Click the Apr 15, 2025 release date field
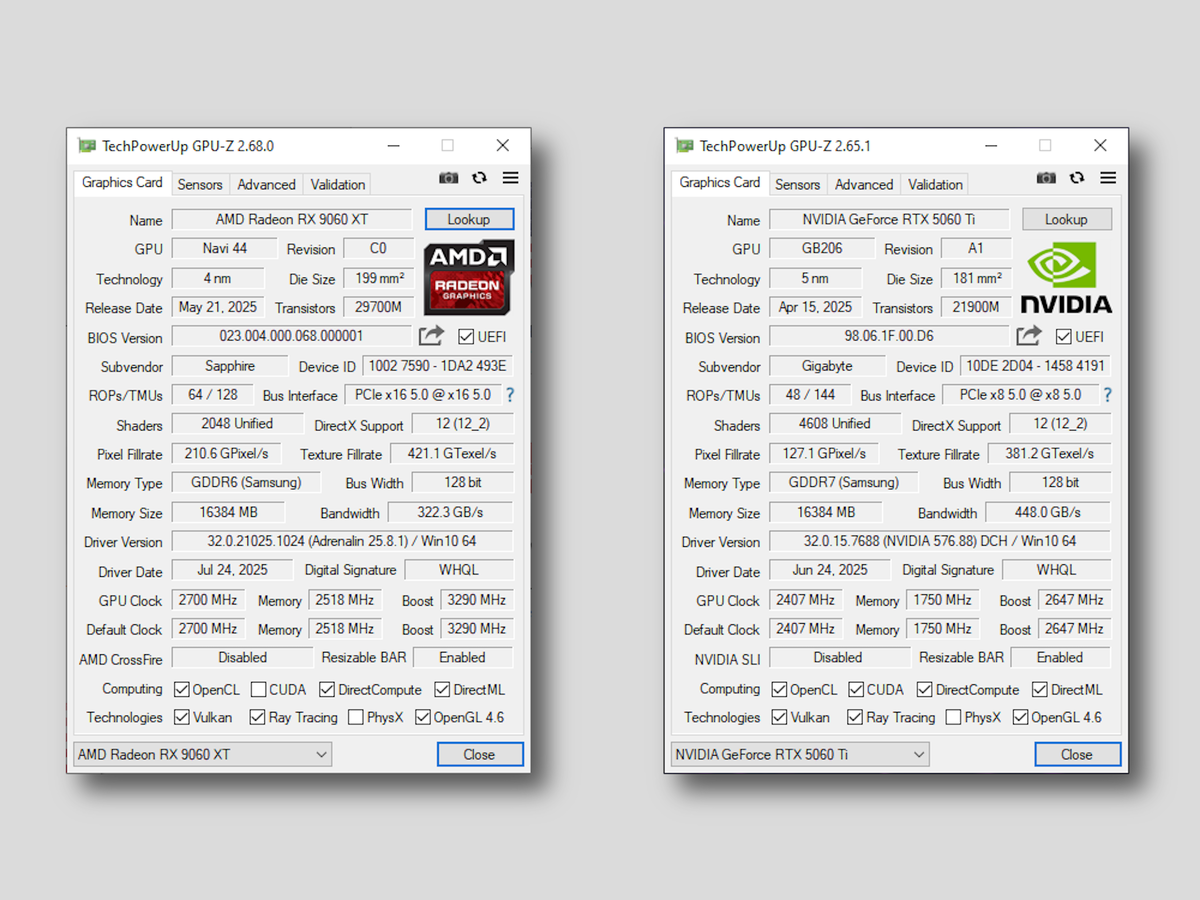 pos(816,307)
